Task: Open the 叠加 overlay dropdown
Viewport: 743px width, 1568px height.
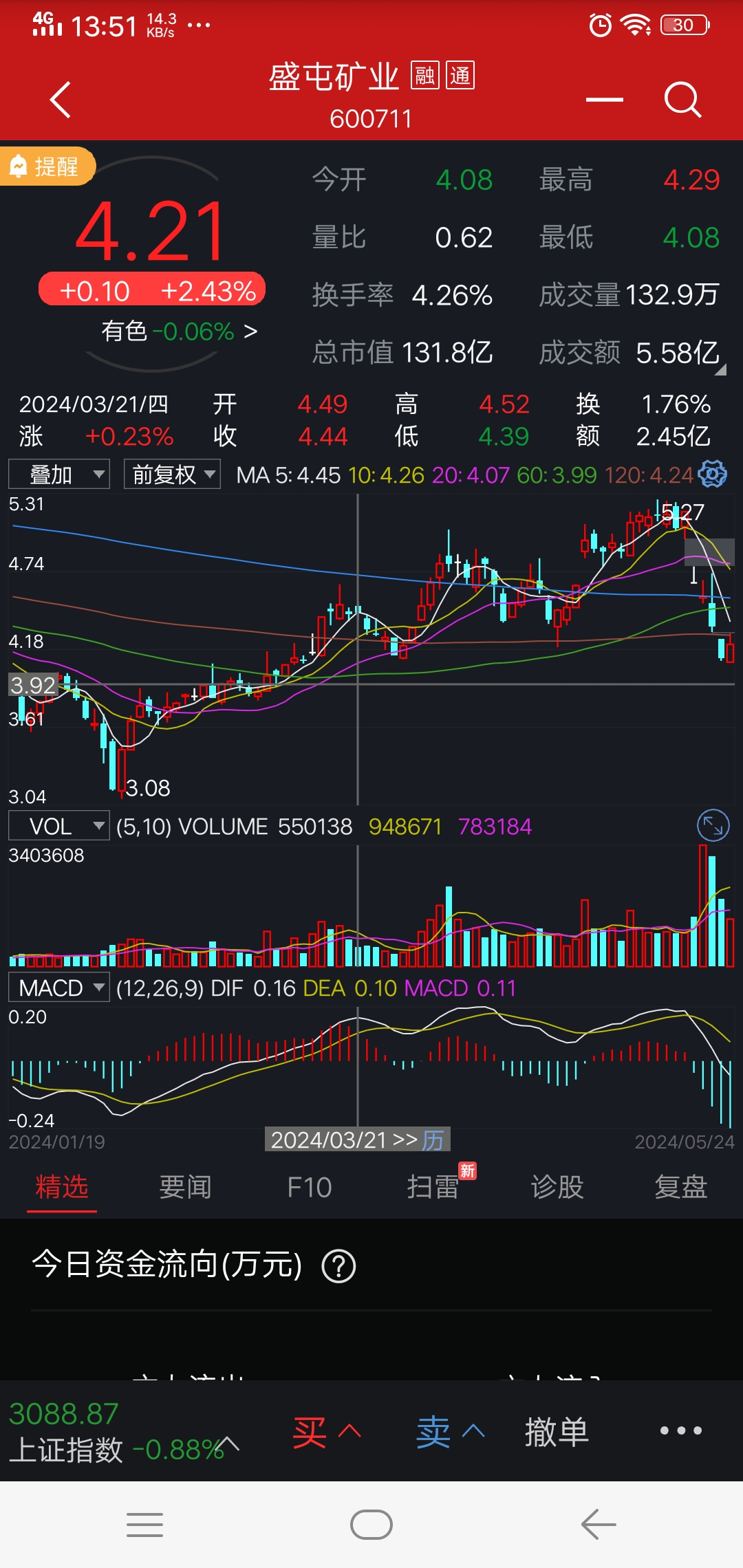Action: tap(59, 474)
